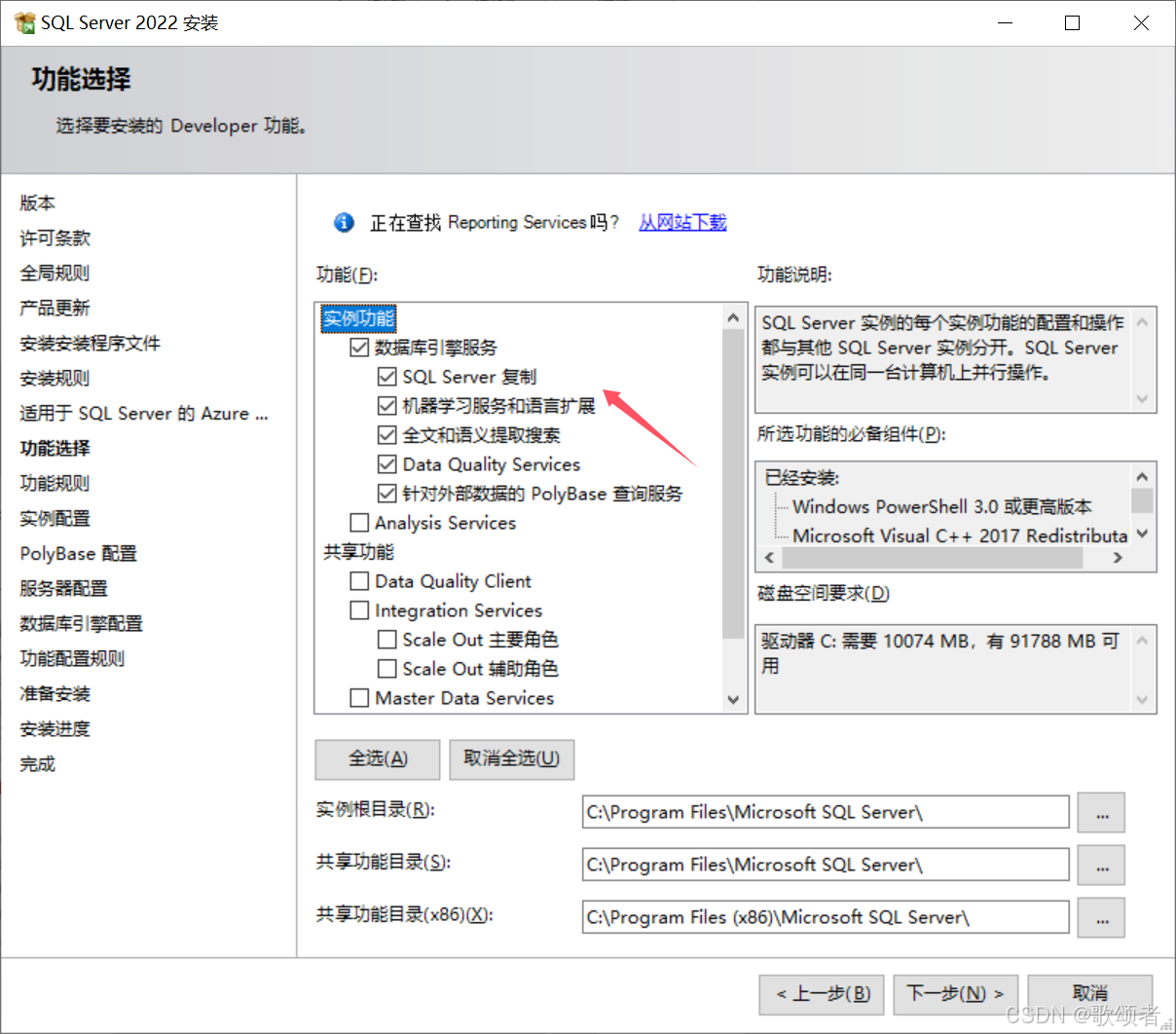Image resolution: width=1176 pixels, height=1034 pixels.
Task: Click prerequisites list scroll-up arrow
Action: pos(1143,477)
